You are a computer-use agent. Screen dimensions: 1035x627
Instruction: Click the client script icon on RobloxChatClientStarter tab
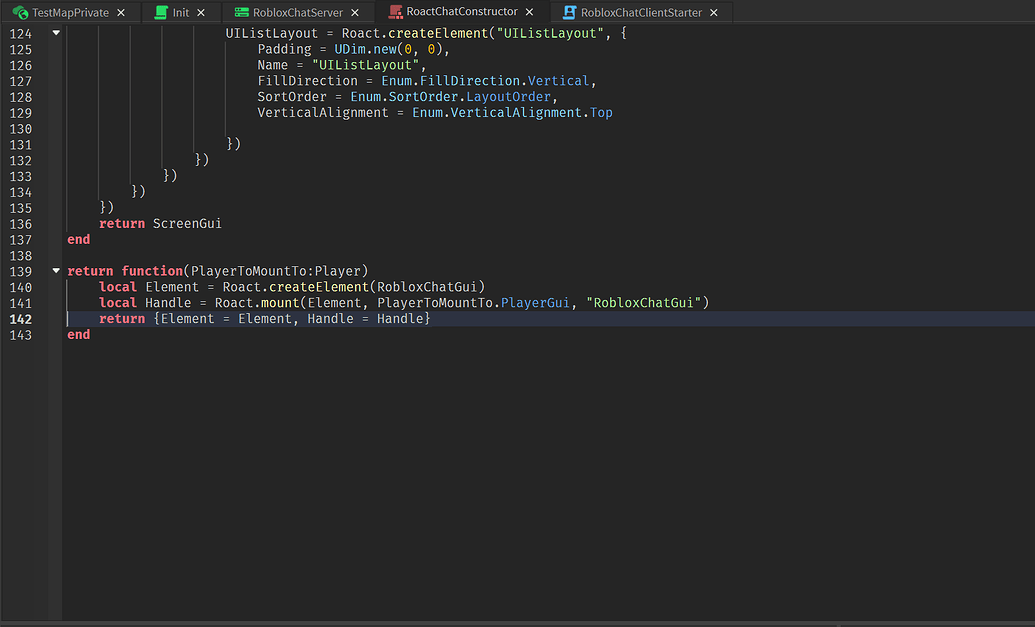click(569, 13)
